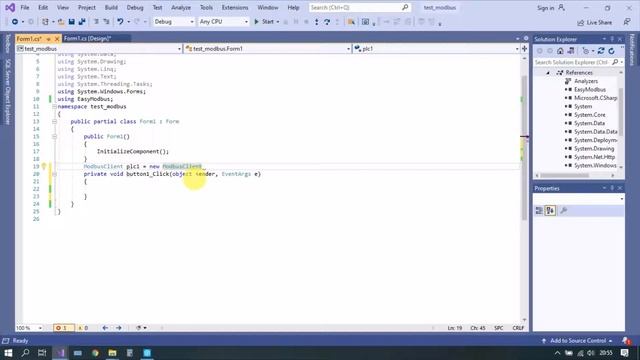Select Analyzers item in Solution Explorer
Image resolution: width=640 pixels, height=360 pixels.
[586, 81]
